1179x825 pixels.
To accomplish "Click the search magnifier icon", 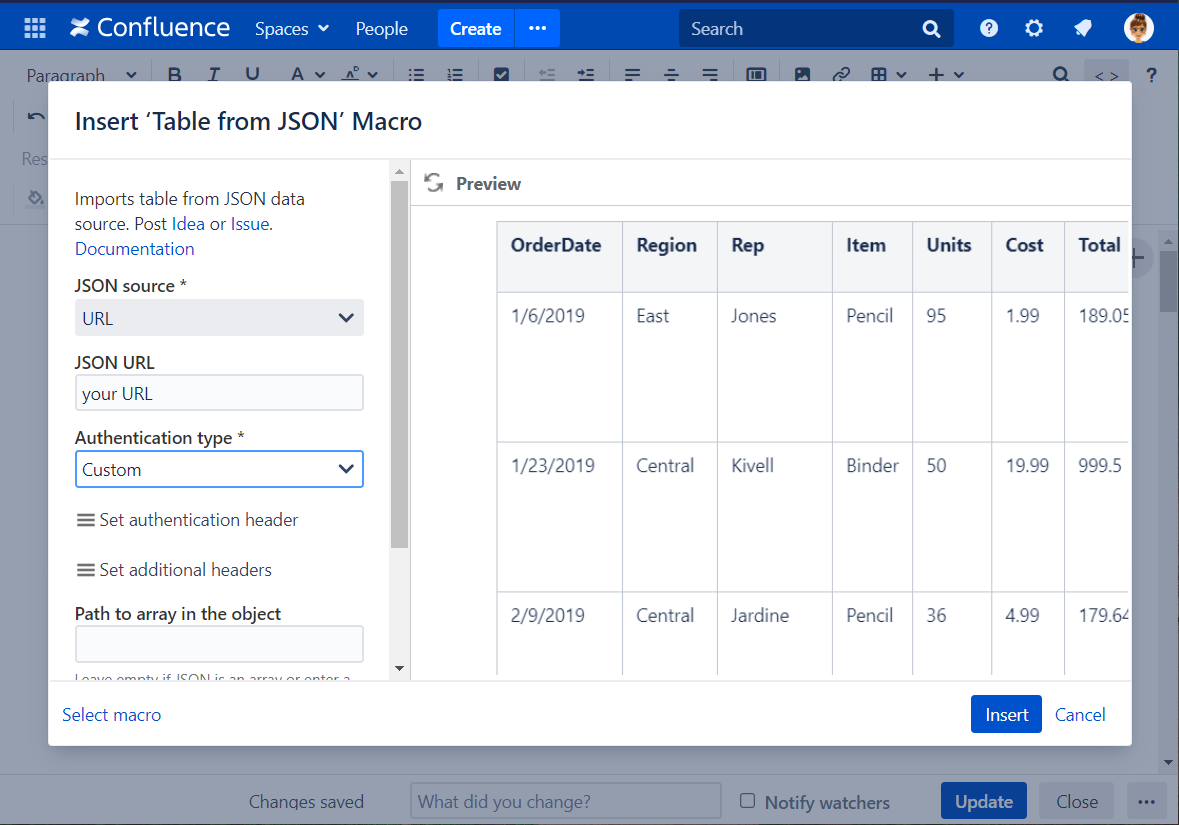I will [x=931, y=29].
